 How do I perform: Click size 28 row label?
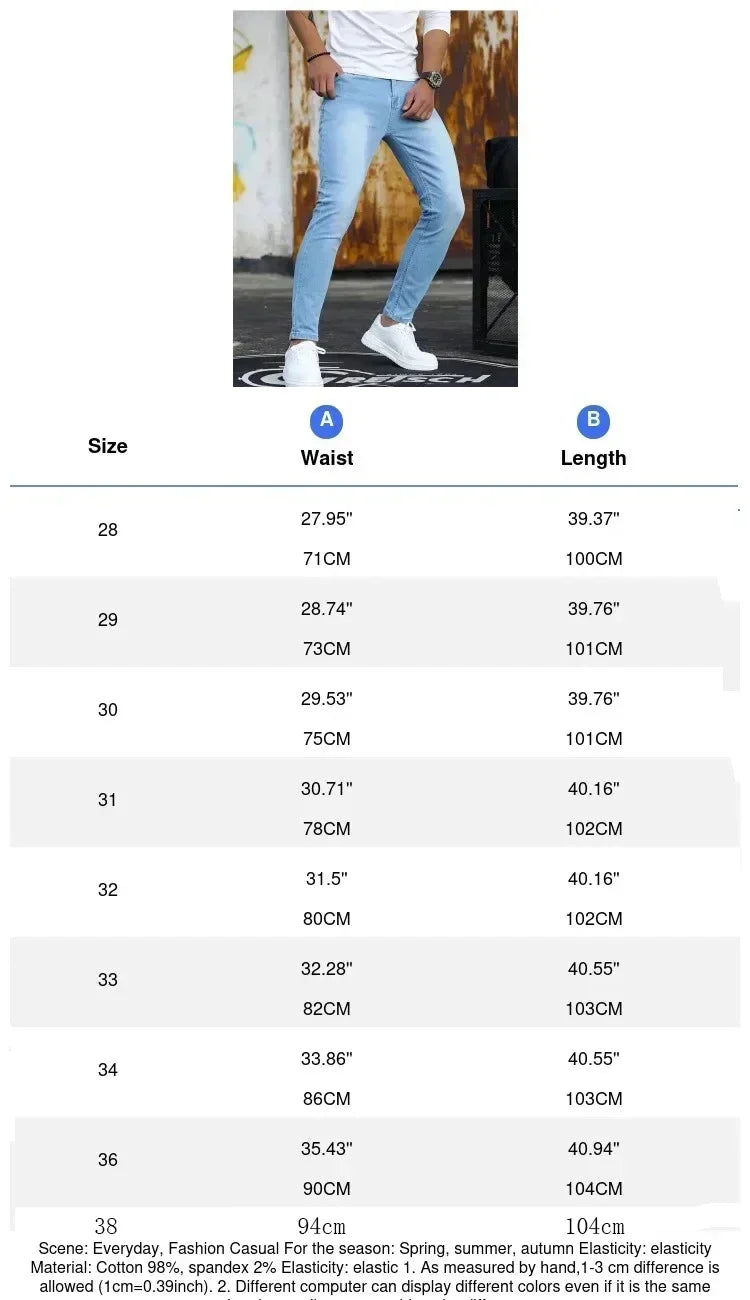click(108, 530)
